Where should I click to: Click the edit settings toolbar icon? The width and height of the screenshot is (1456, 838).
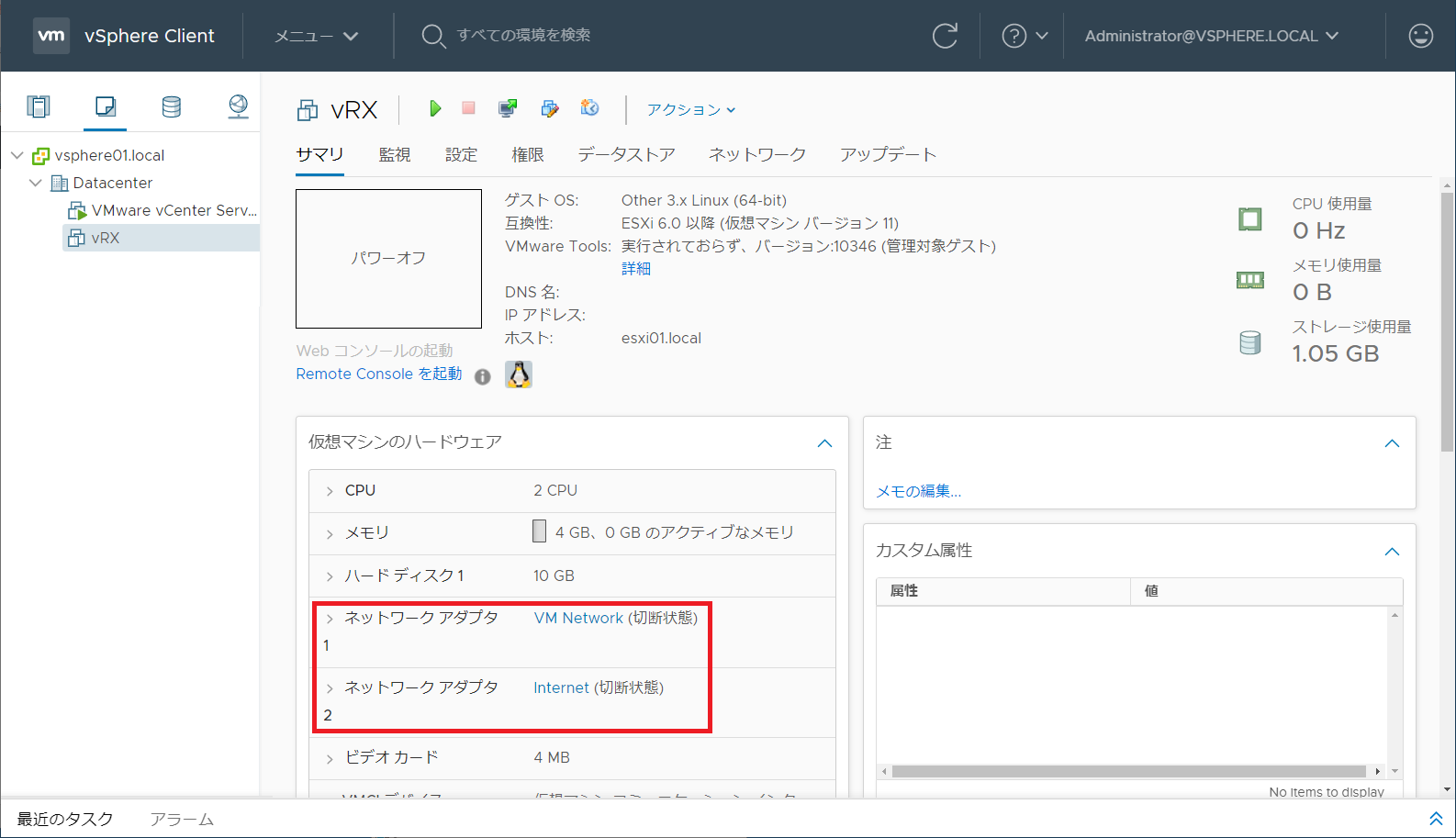[550, 108]
